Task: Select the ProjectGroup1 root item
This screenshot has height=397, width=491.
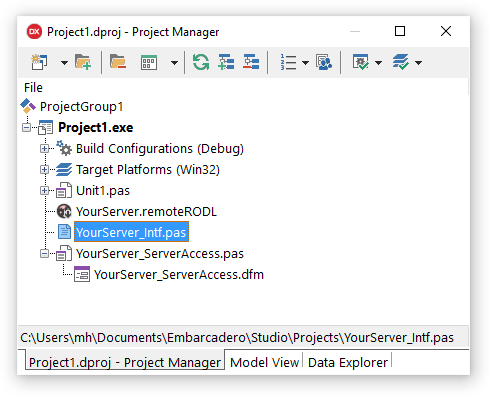Action: [82, 107]
